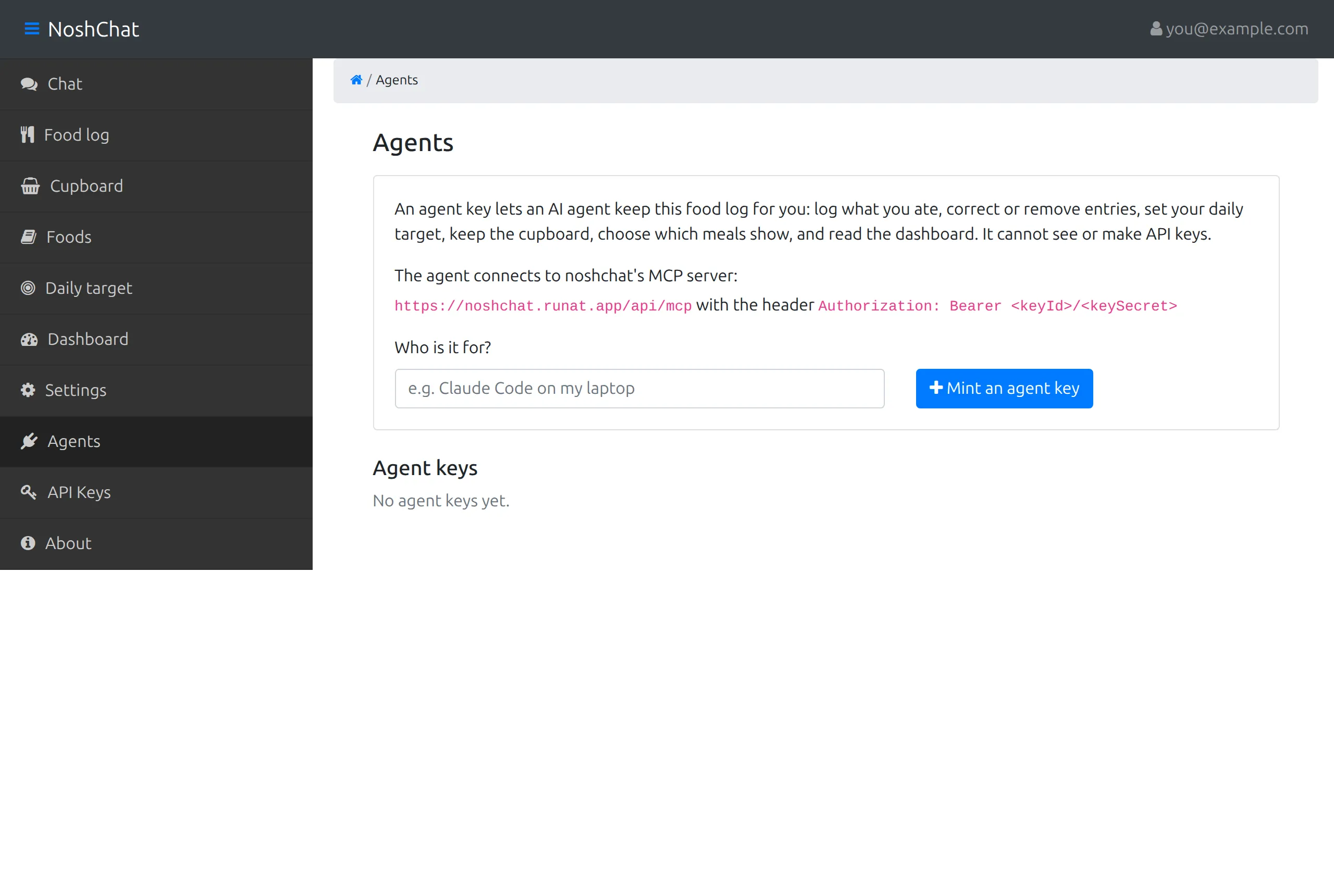This screenshot has height=896, width=1334.
Task: Click the Agents breadcrumb text
Action: tap(397, 80)
